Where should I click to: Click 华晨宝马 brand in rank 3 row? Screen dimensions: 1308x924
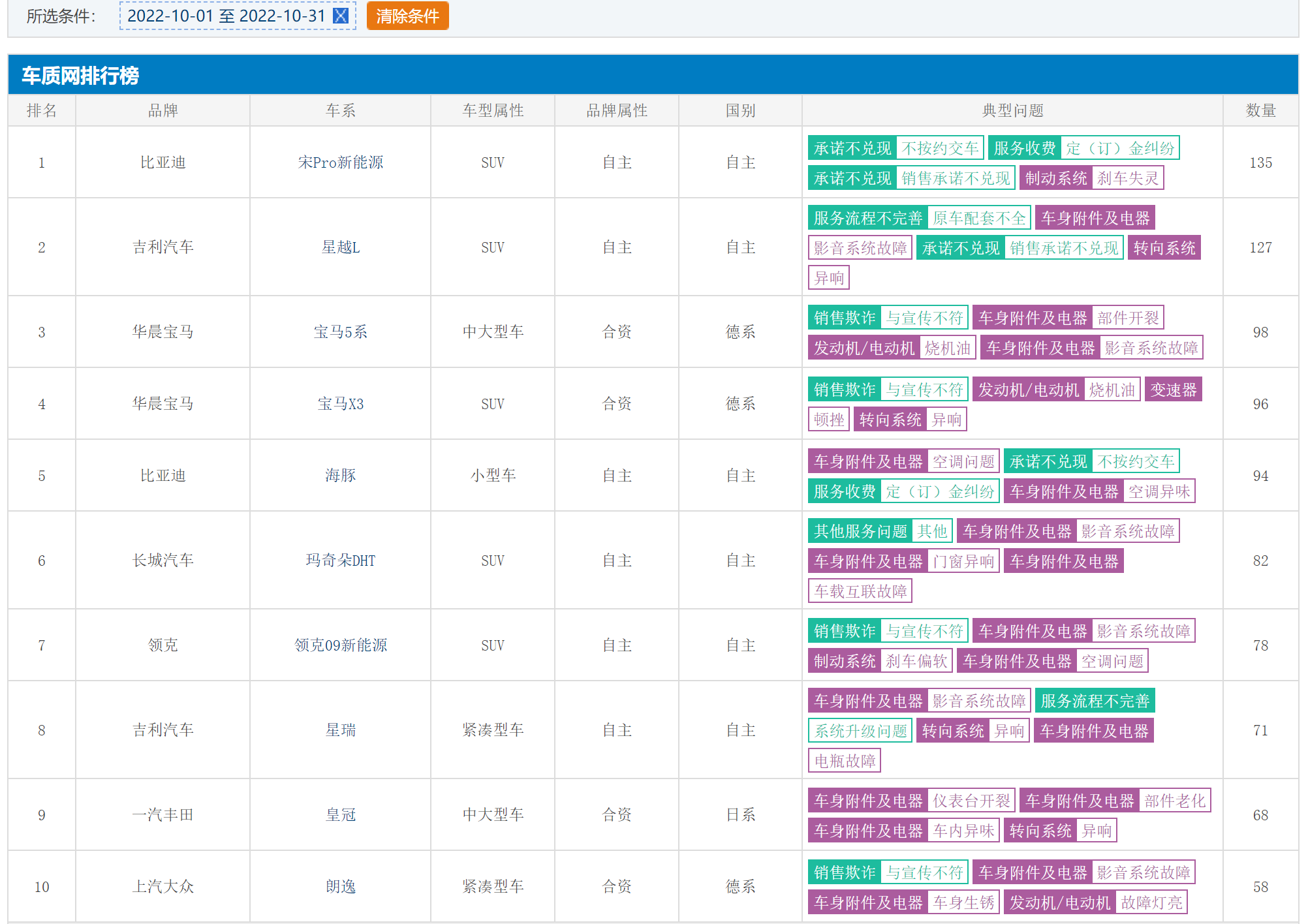[163, 332]
